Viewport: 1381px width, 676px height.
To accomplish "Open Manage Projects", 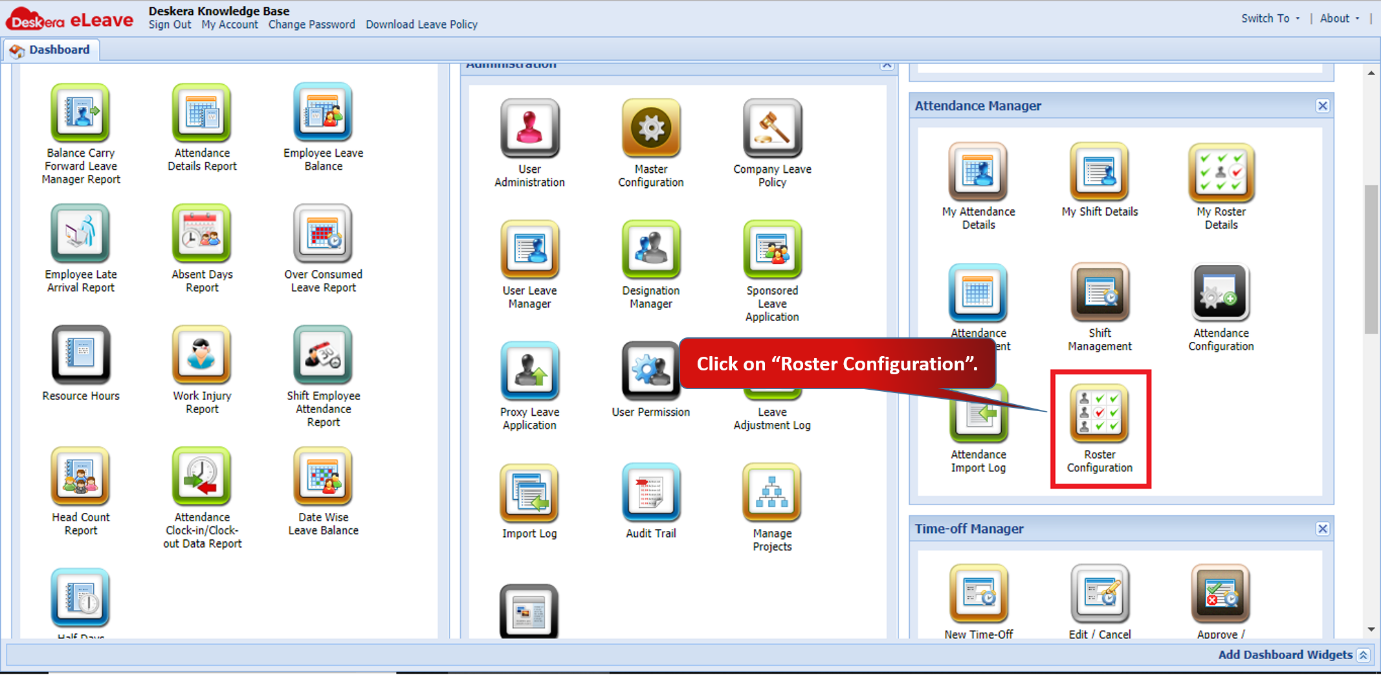I will 772,493.
